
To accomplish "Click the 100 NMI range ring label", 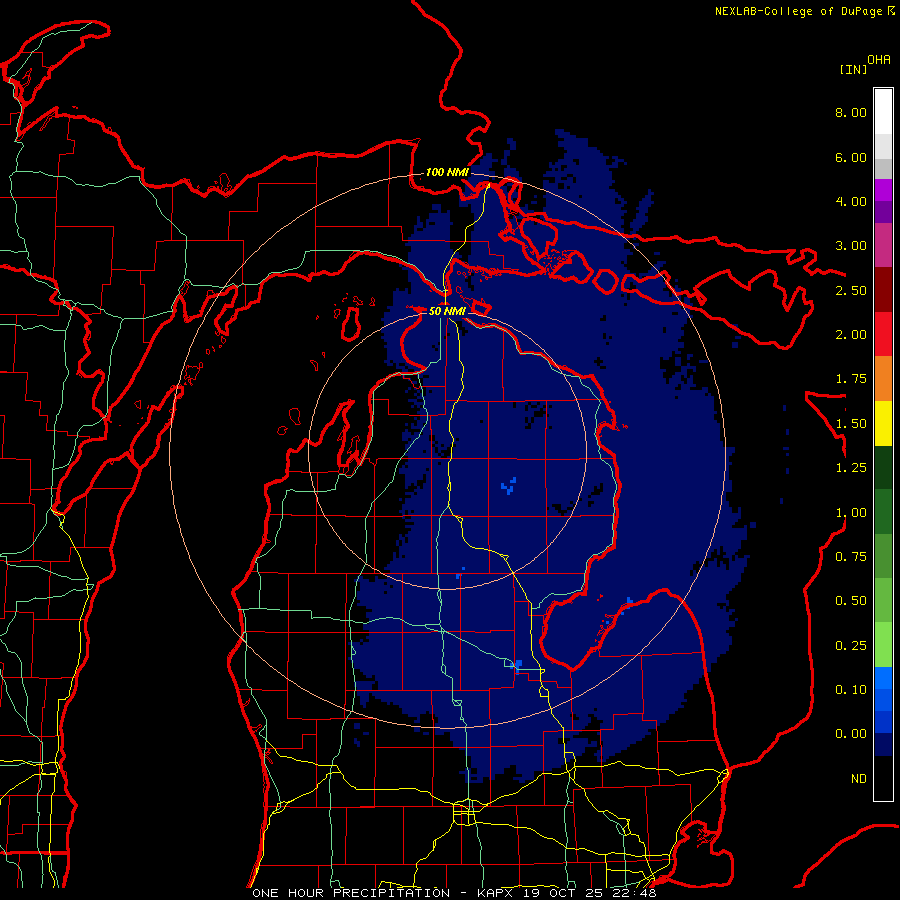I will (447, 172).
